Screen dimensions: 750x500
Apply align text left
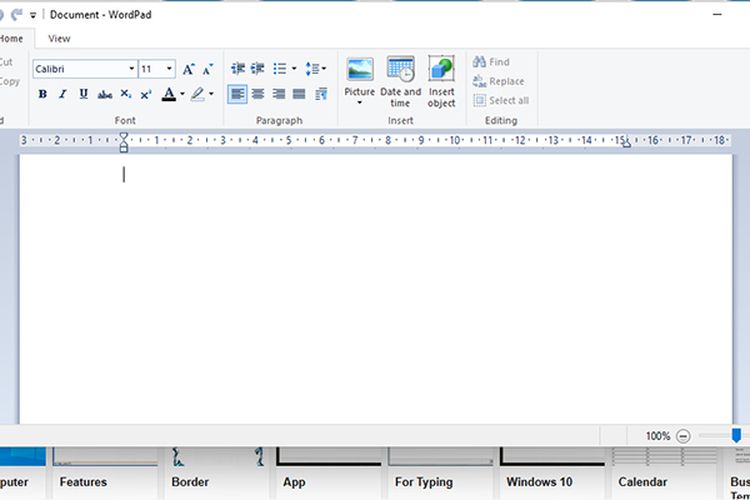click(x=237, y=94)
